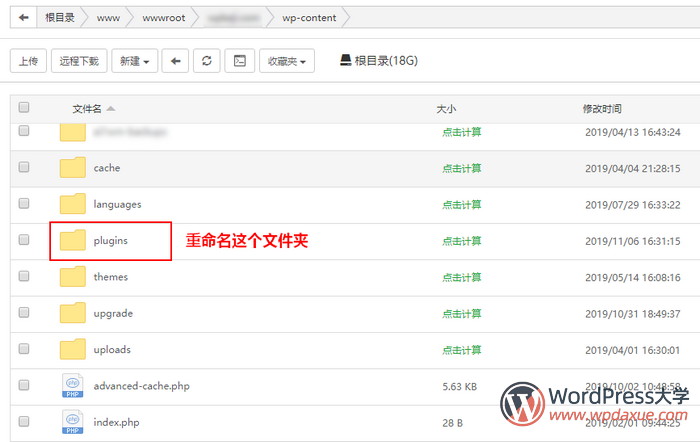The width and height of the screenshot is (700, 442).
Task: Check the box for languages folder
Action: click(24, 204)
